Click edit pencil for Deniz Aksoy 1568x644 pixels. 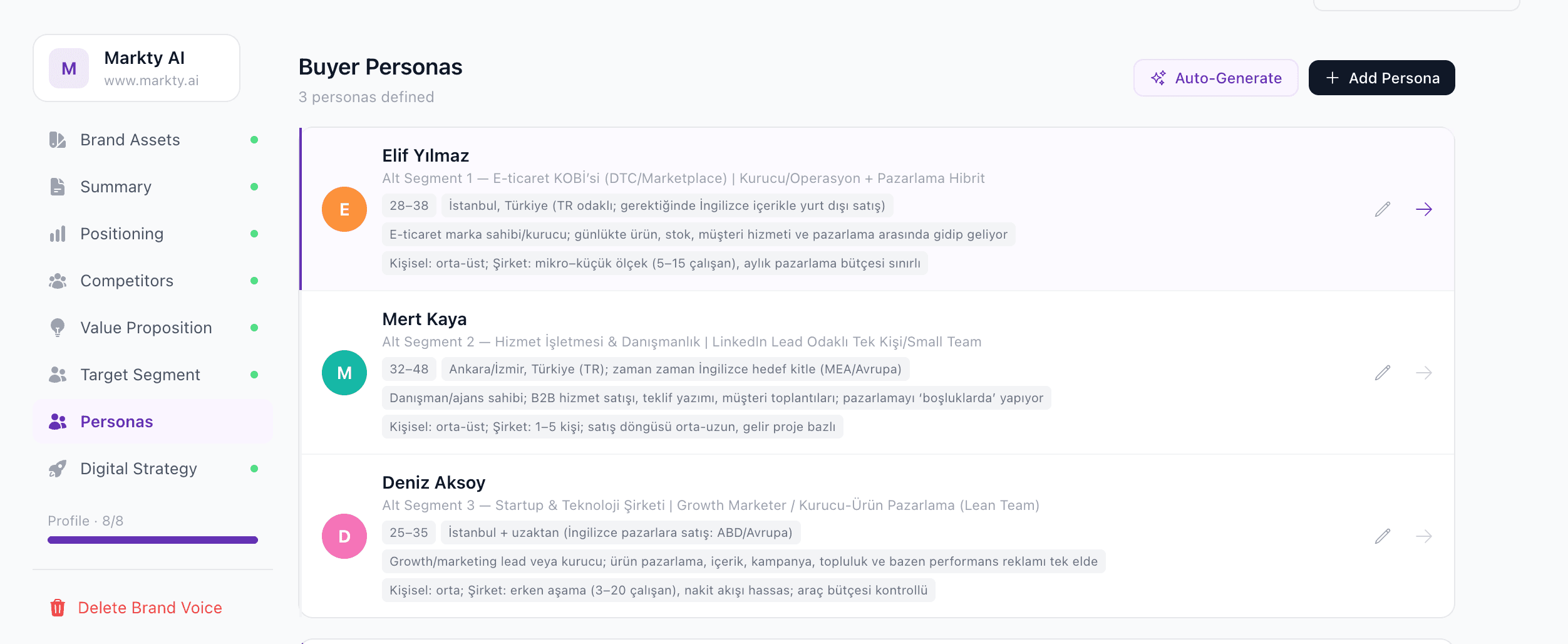1383,536
